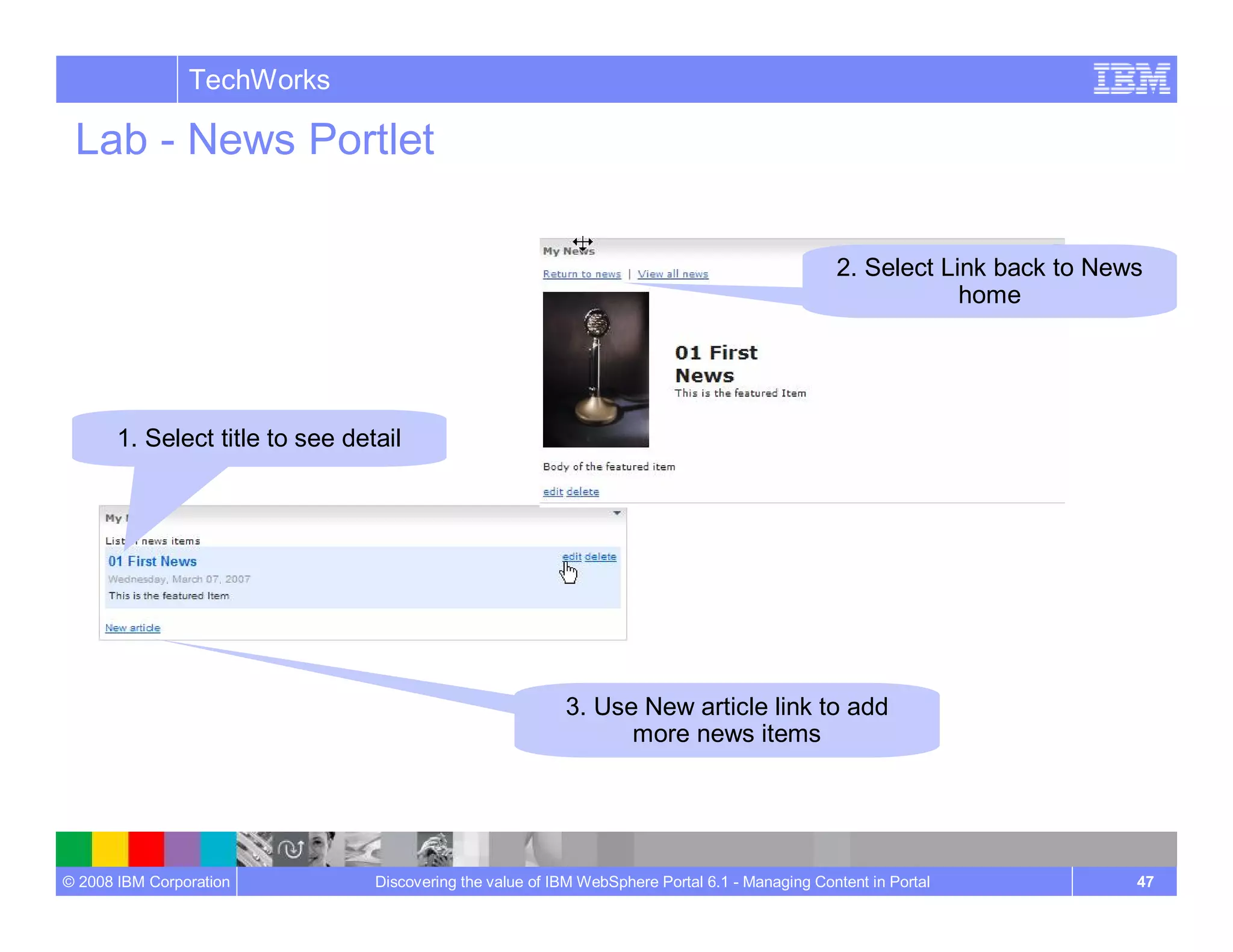
Task: Click the © 2008 IBM Corporation footer text
Action: pyautogui.click(x=146, y=882)
